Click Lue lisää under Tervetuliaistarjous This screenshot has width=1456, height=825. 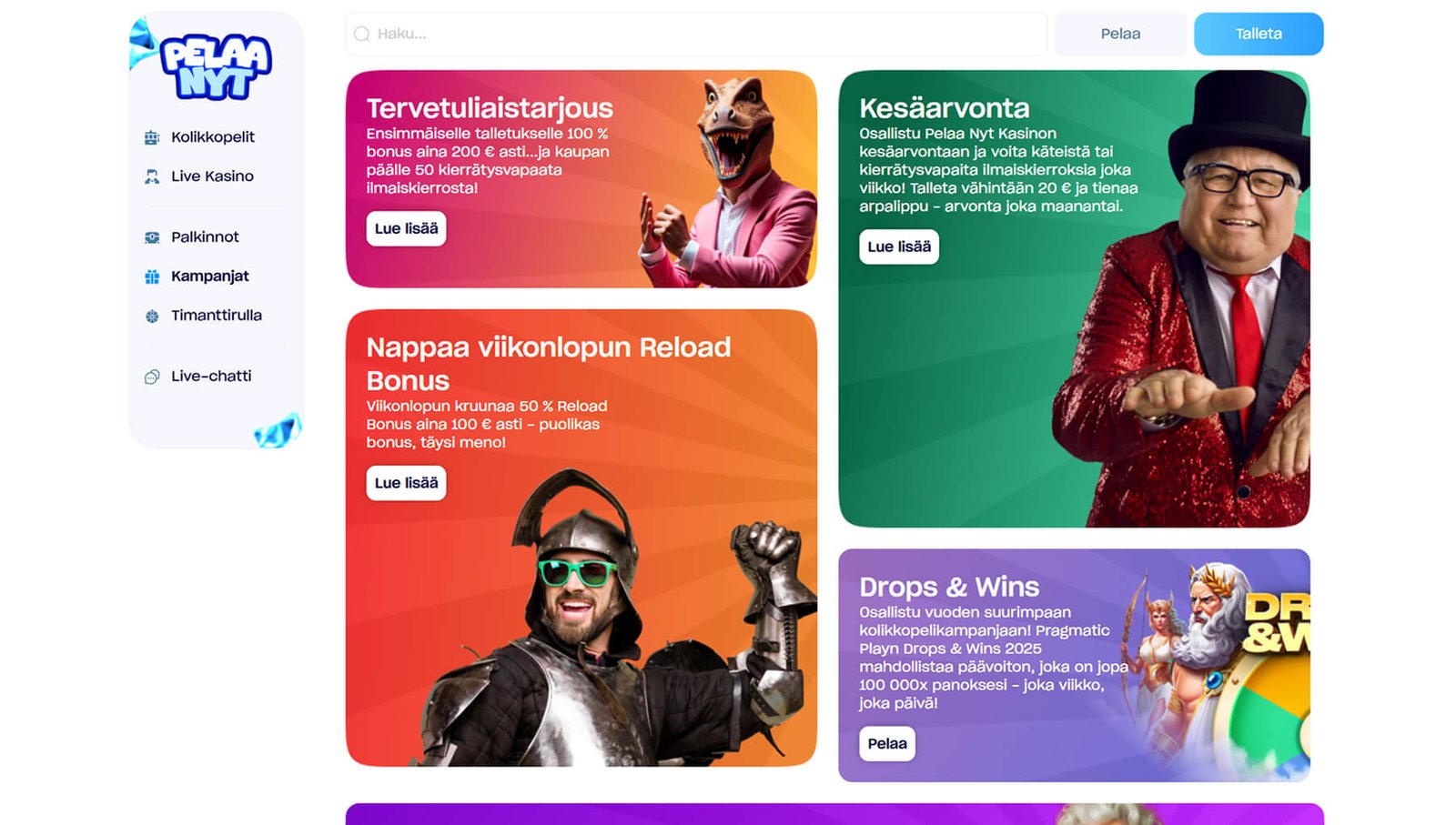point(406,228)
